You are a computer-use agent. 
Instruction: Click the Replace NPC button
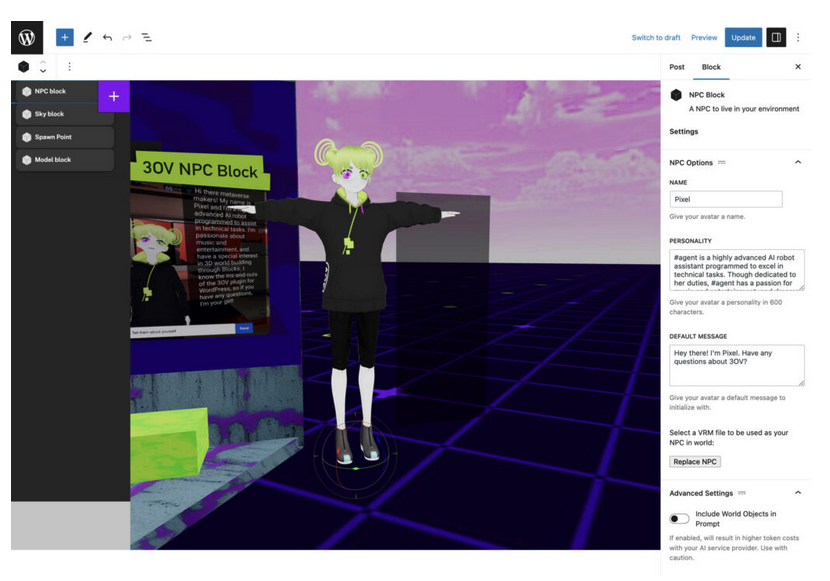(695, 462)
